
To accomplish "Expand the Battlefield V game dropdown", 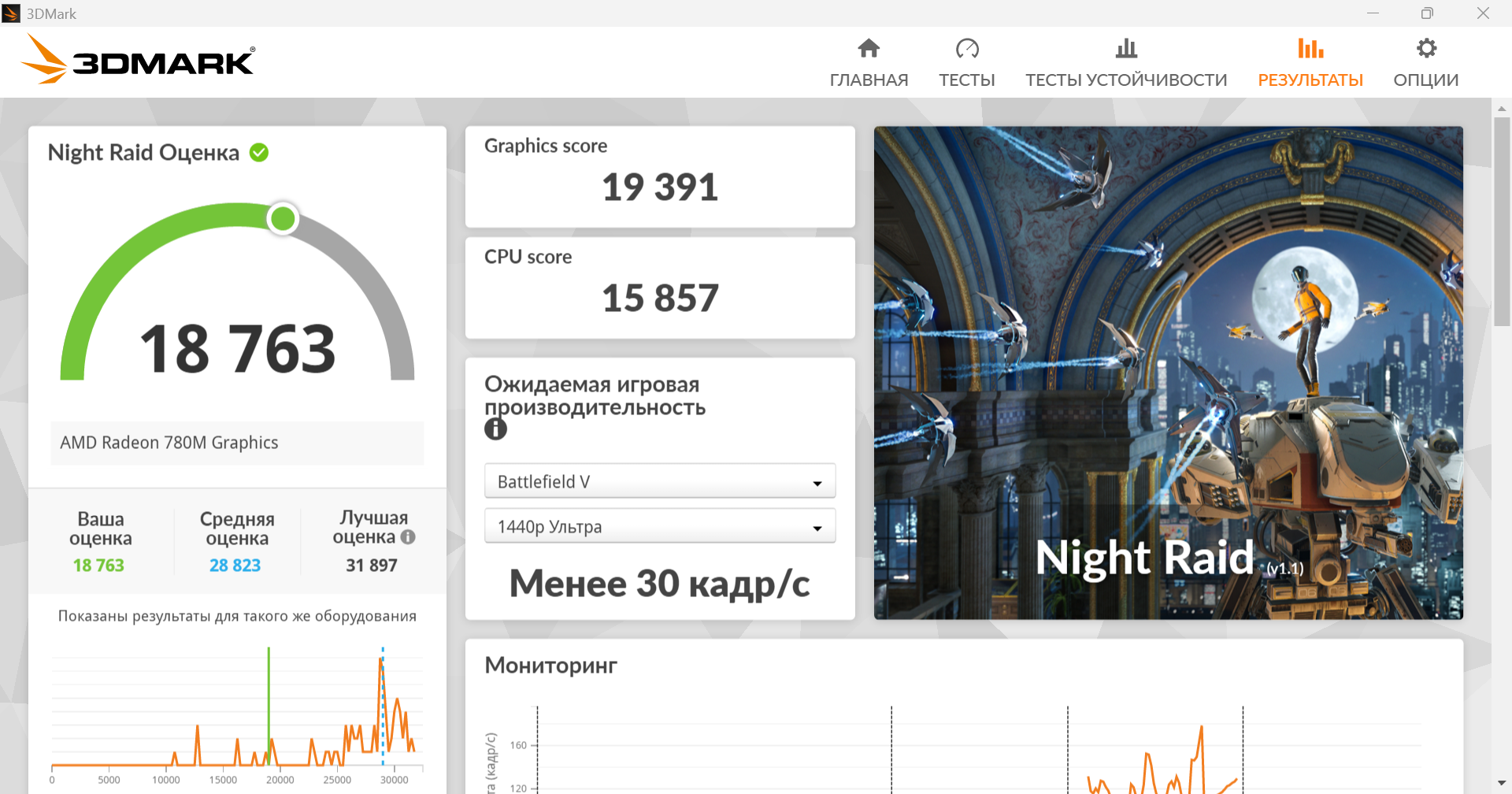I will coord(660,481).
